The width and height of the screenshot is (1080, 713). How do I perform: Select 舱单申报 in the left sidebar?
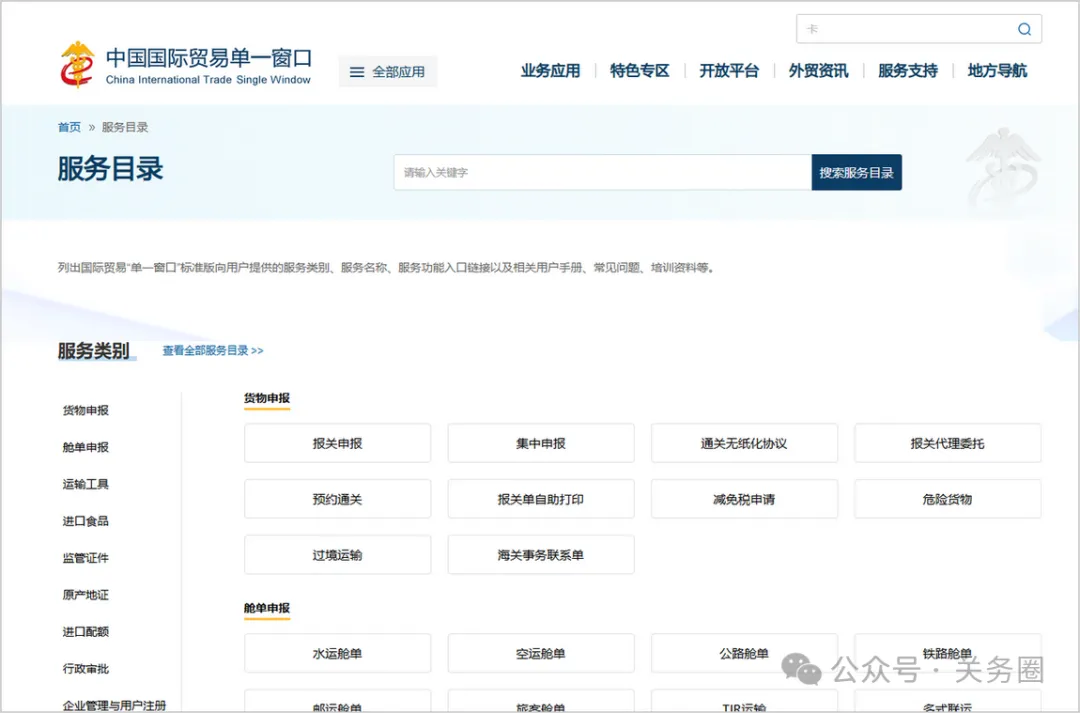86,447
